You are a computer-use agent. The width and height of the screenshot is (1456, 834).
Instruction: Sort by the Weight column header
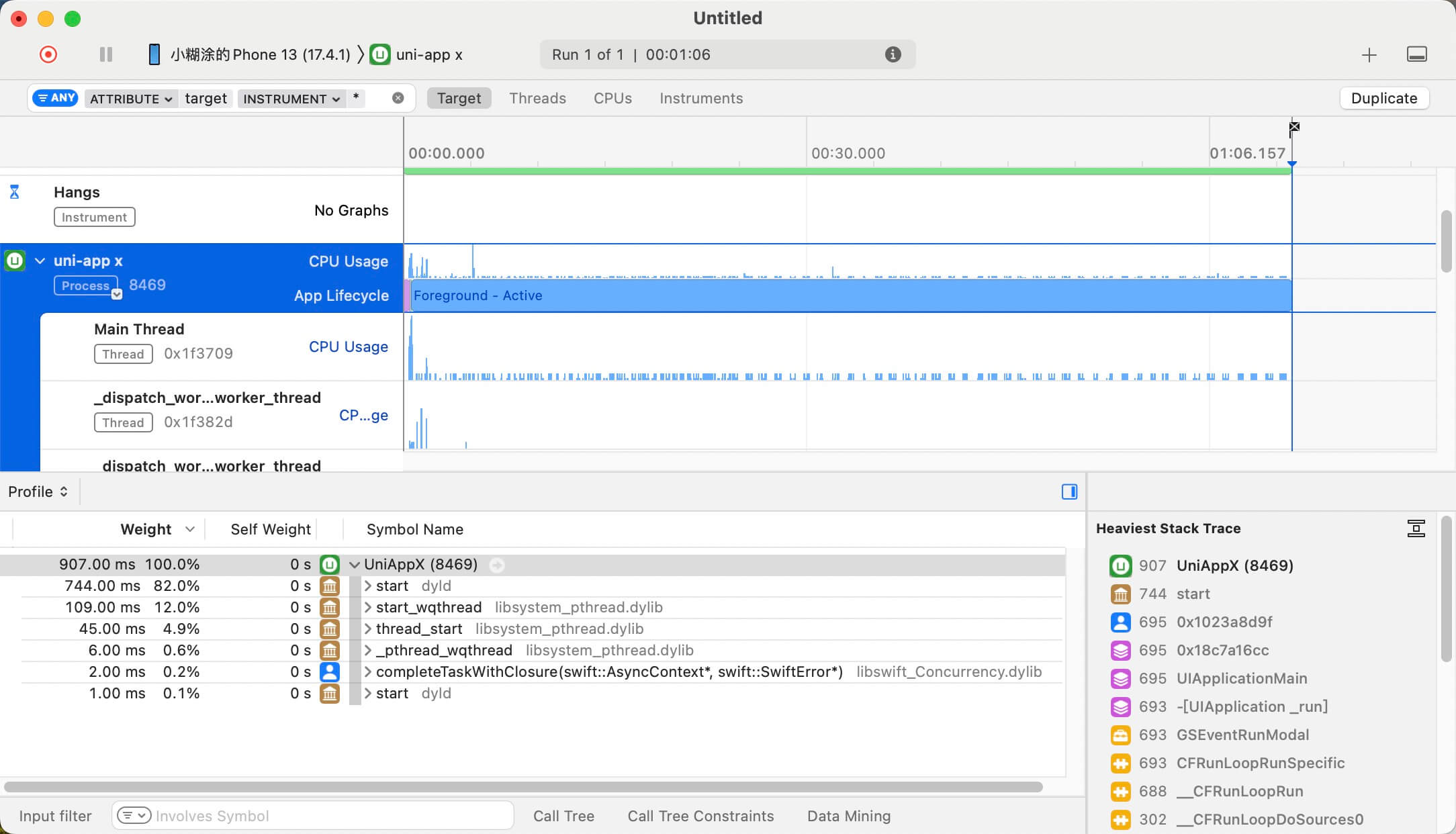coord(146,529)
